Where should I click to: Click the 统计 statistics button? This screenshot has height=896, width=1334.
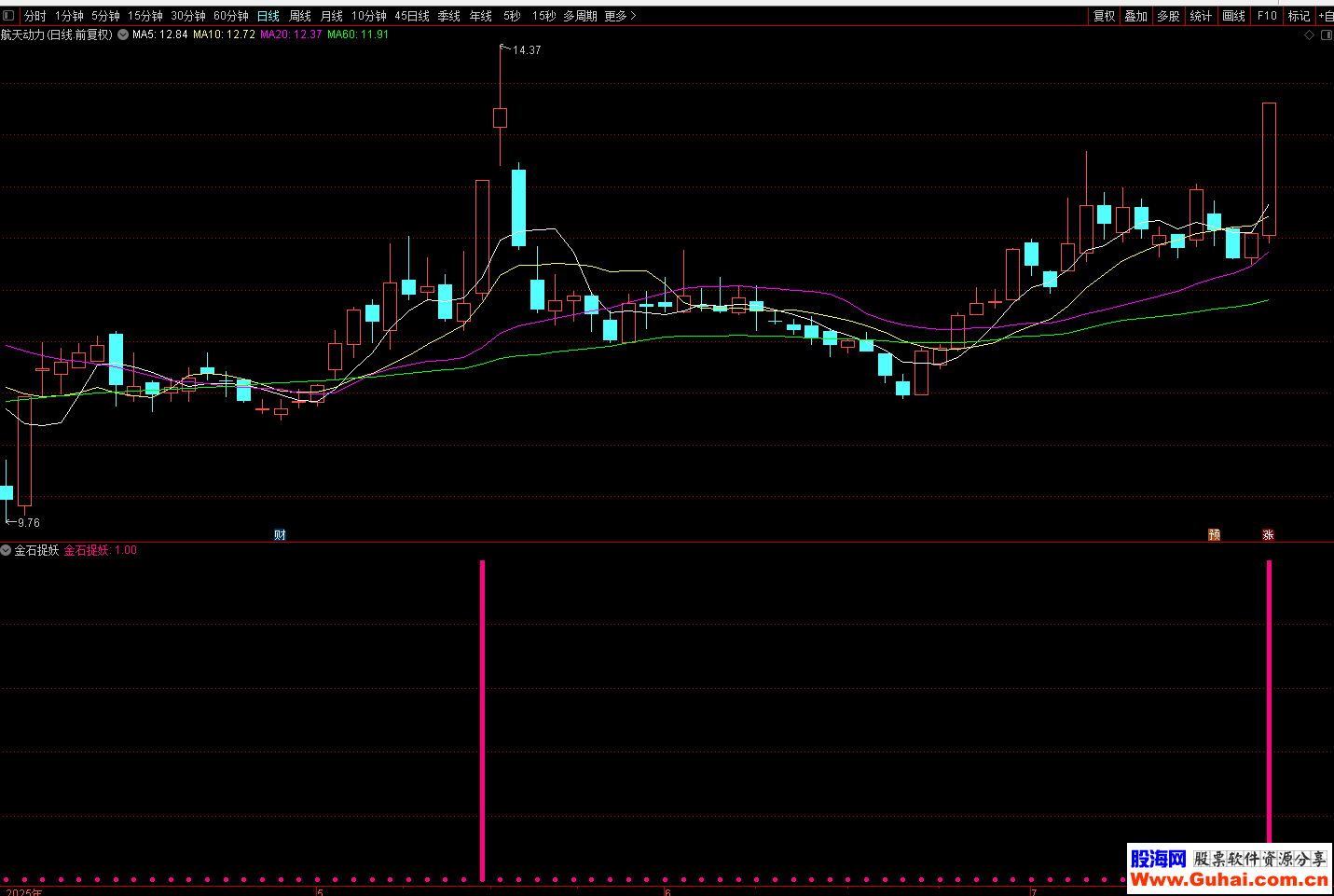coord(1201,16)
